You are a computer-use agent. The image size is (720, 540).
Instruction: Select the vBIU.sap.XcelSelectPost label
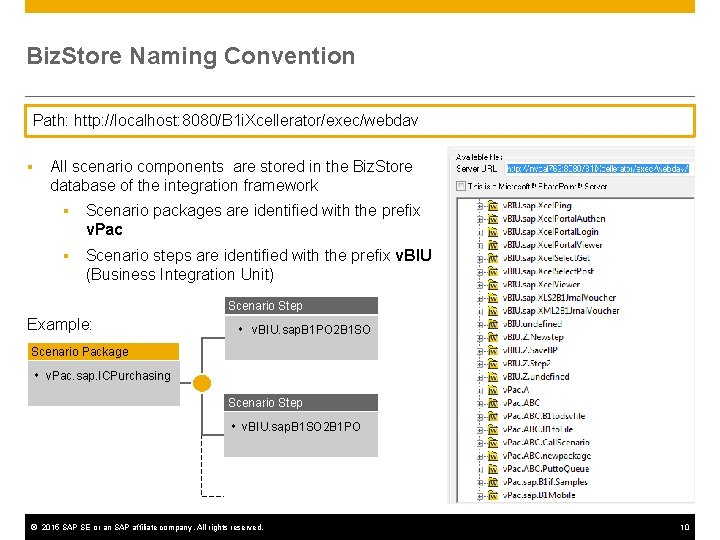coord(548,271)
